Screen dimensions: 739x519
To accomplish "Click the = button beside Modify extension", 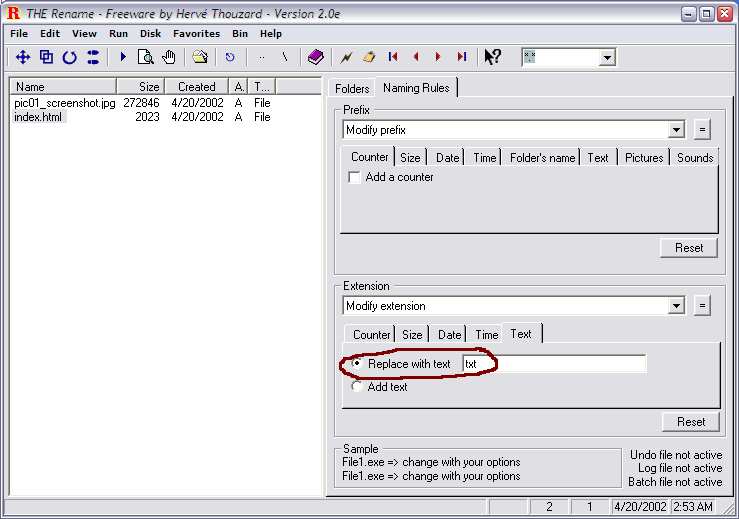I will point(702,306).
